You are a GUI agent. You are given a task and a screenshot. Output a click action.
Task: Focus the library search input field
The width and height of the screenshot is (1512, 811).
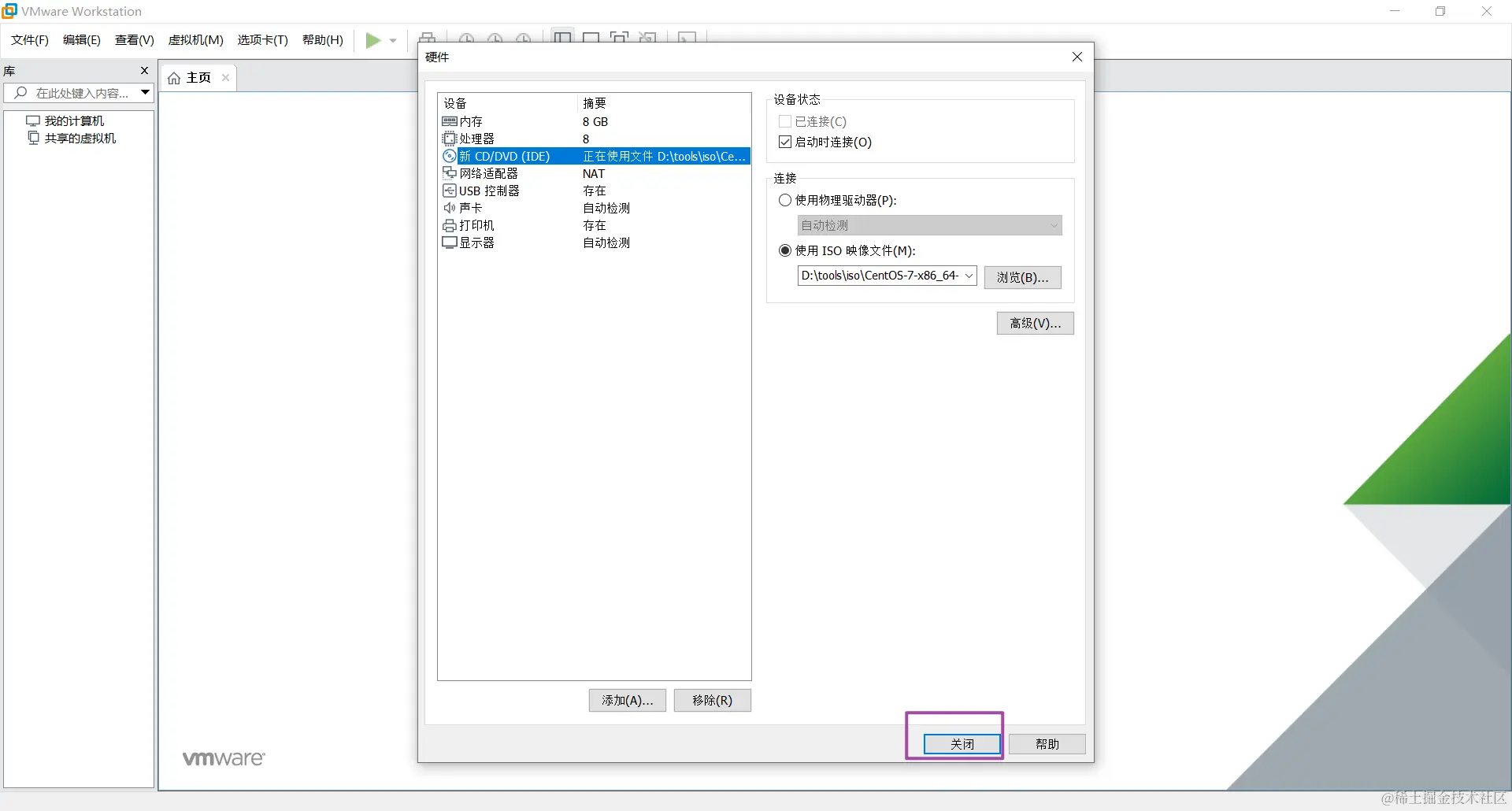[x=79, y=93]
